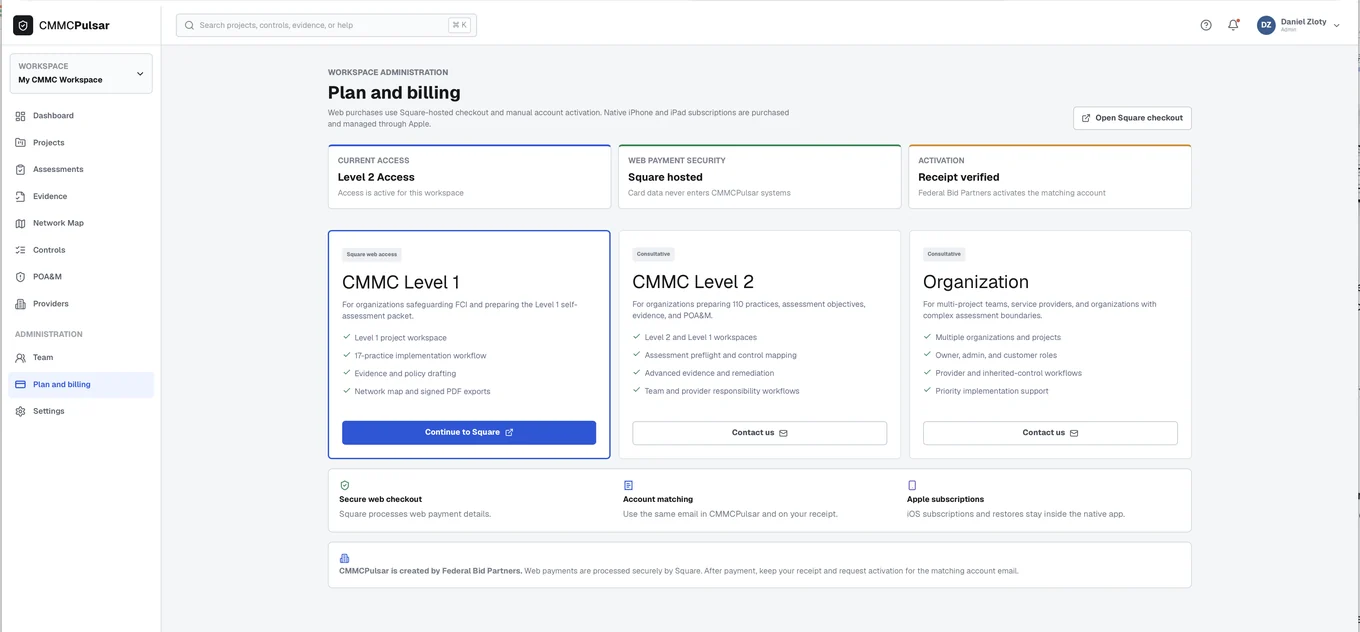Click the Evidence document icon in sidebar
This screenshot has width=1360, height=632.
tap(21, 197)
